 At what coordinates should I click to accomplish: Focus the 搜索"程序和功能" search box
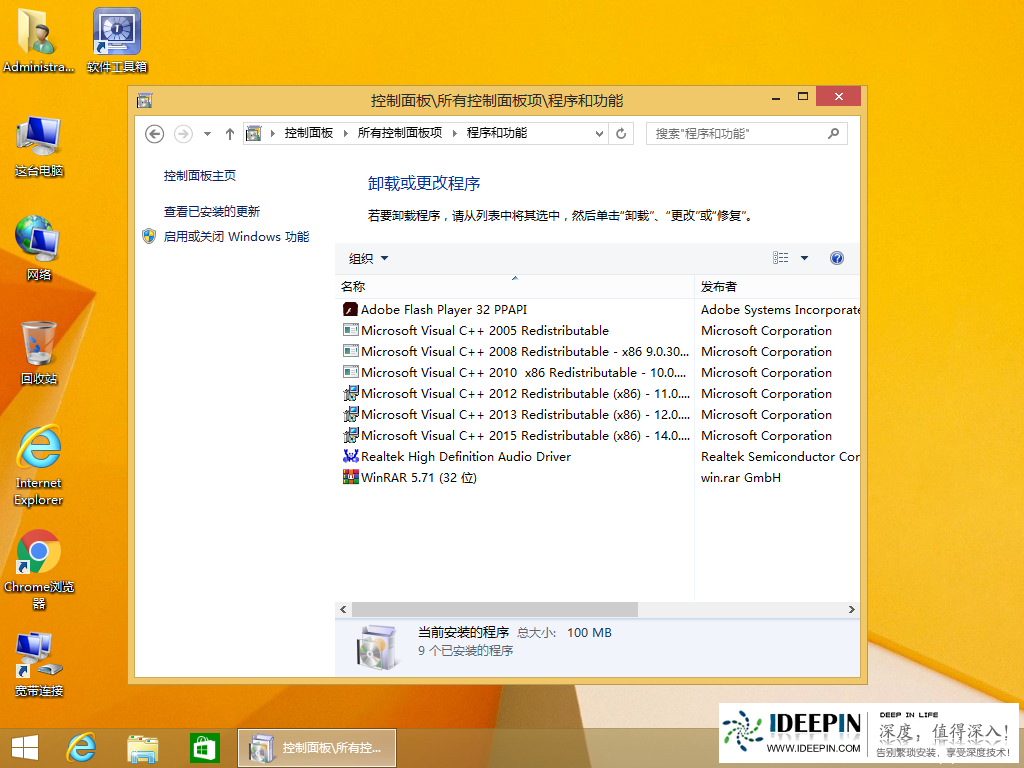746,134
